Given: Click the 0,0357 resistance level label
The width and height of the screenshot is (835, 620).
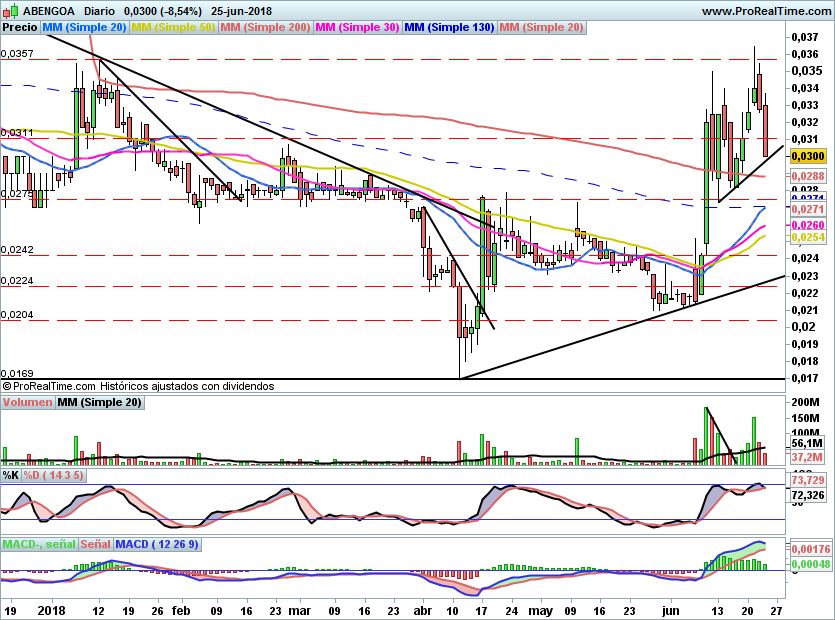Looking at the screenshot, I should tap(17, 54).
